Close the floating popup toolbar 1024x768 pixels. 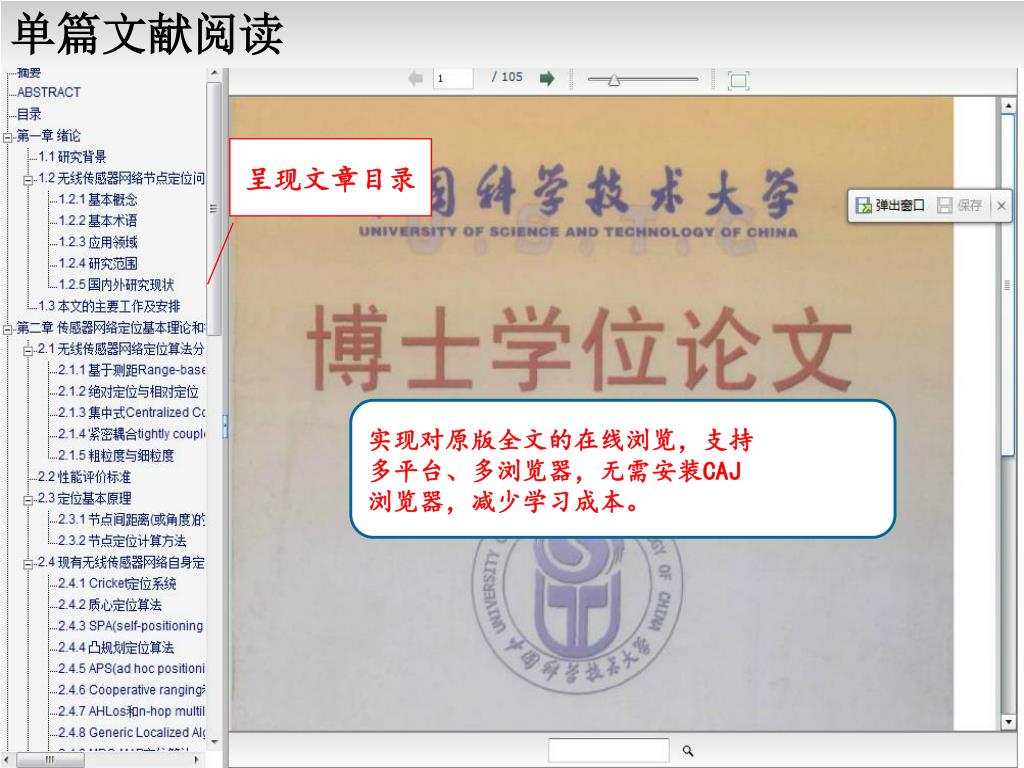1001,206
